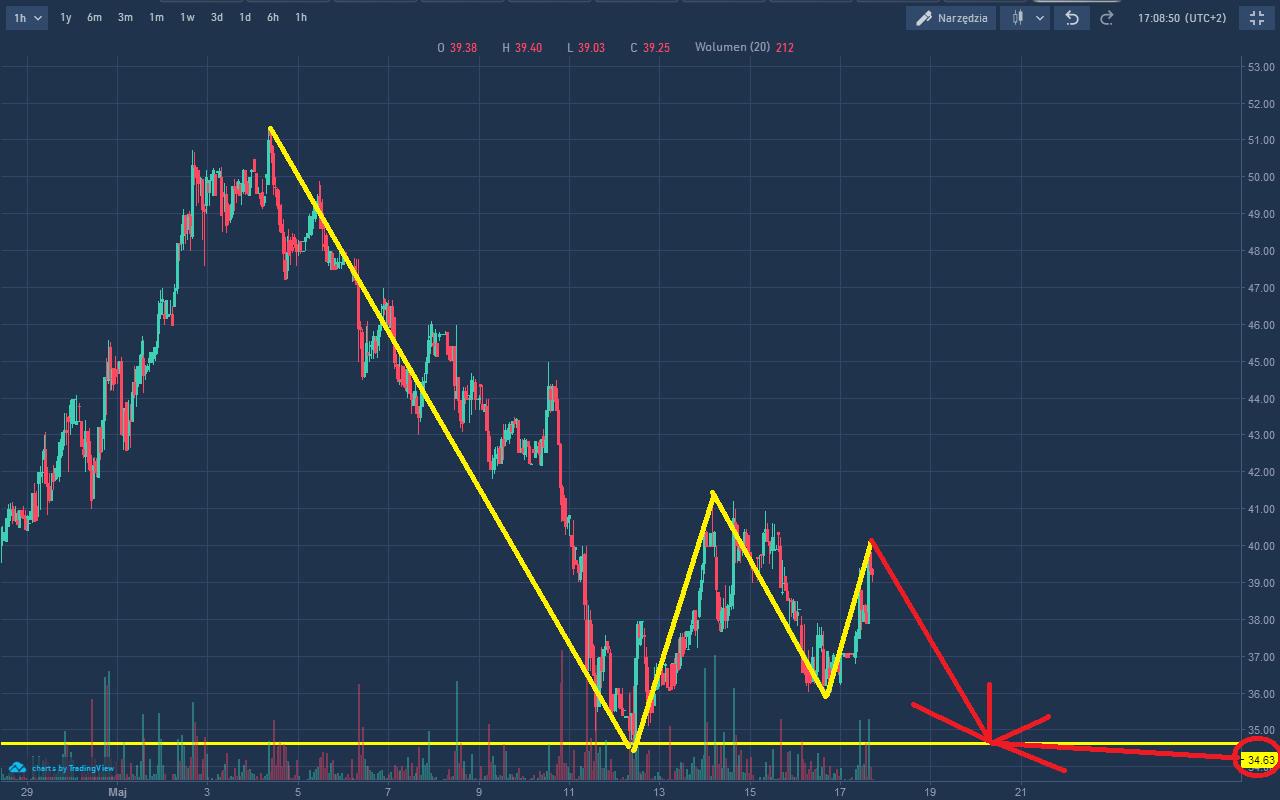Click the low value 39.03

click(591, 47)
